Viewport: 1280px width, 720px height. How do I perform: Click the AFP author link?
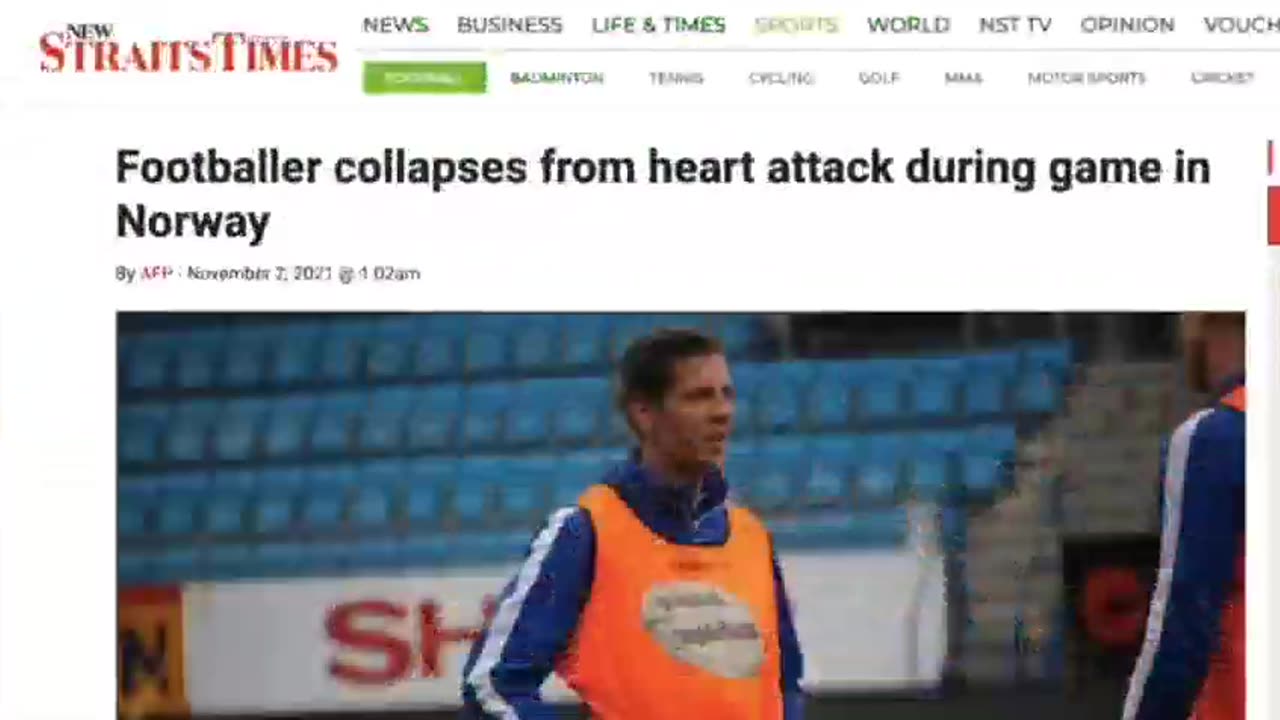156,273
